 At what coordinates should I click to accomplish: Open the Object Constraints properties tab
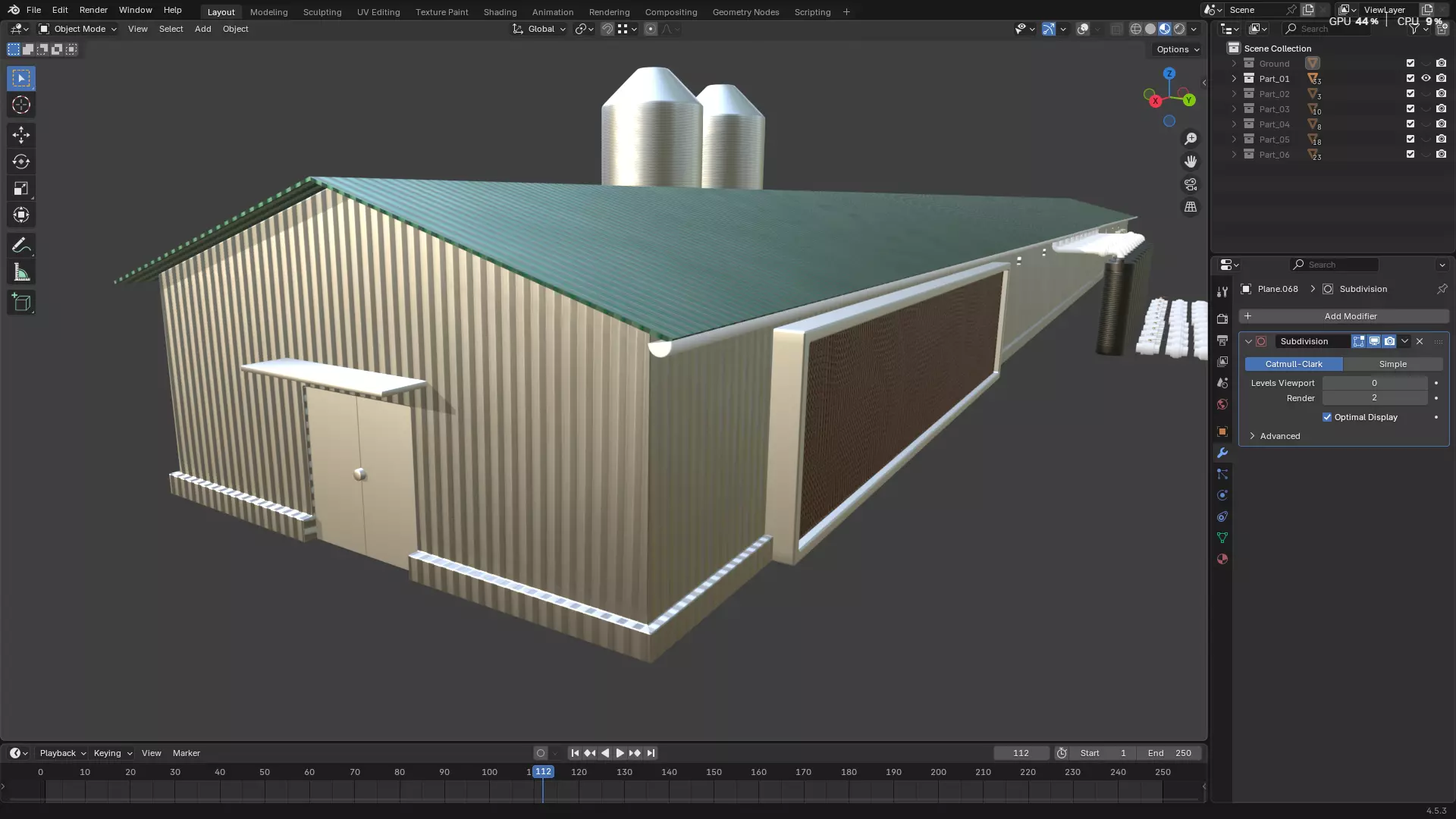click(x=1222, y=516)
